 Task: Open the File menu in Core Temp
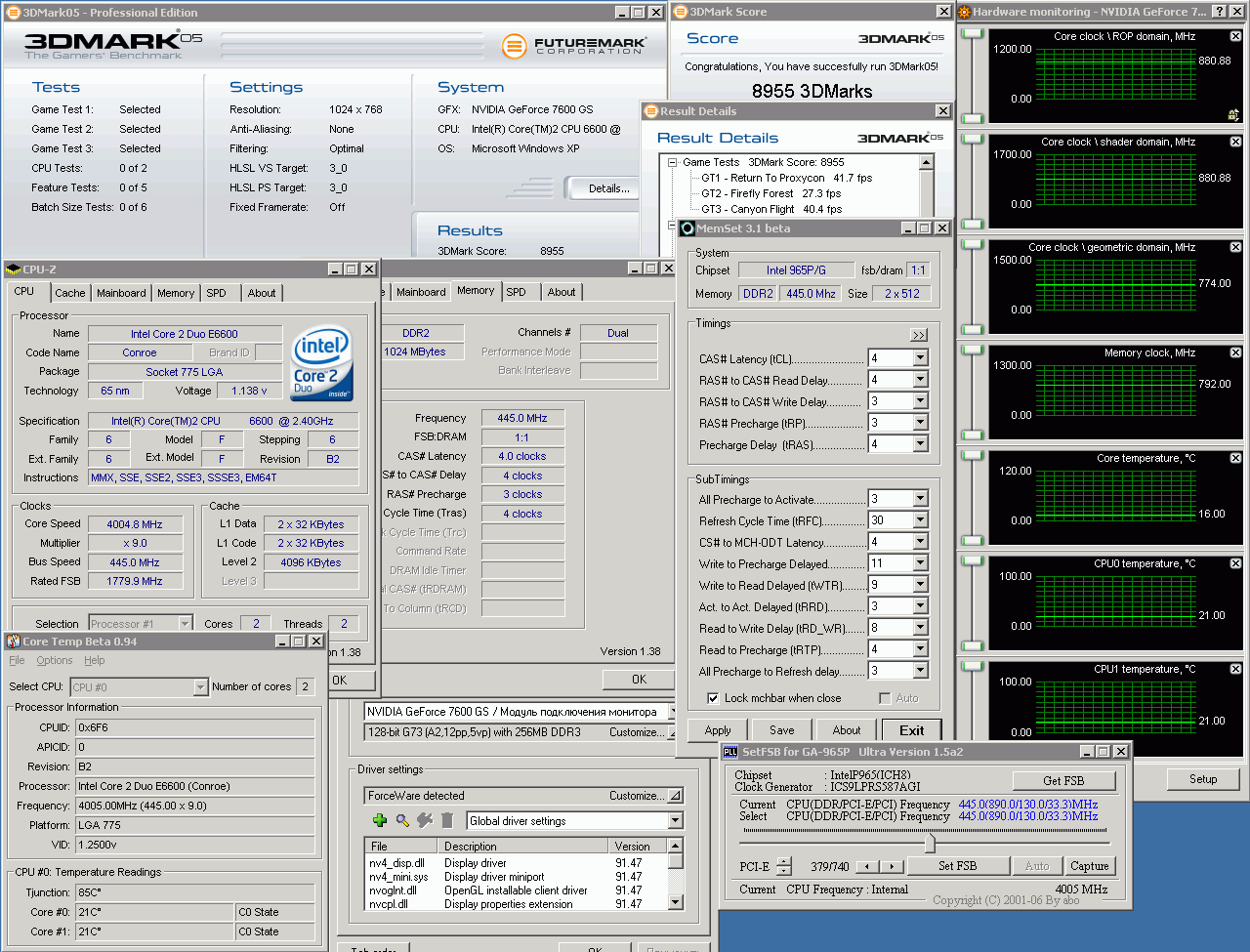[17, 660]
